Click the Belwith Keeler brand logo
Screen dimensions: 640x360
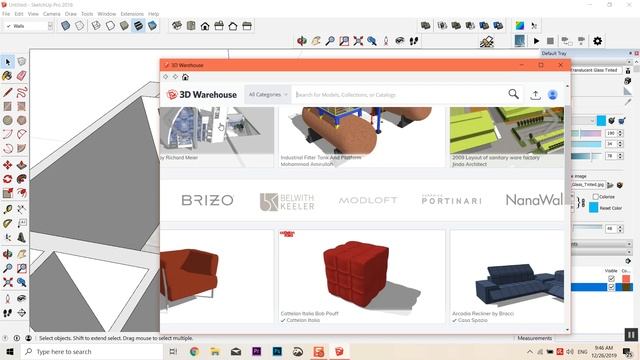tap(287, 202)
